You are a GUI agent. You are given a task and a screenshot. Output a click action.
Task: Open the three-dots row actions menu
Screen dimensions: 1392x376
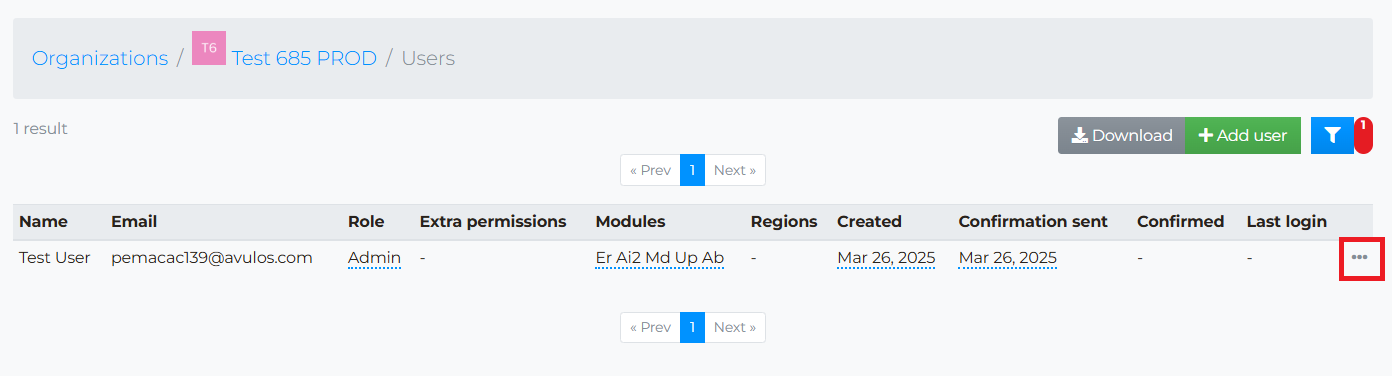1359,258
